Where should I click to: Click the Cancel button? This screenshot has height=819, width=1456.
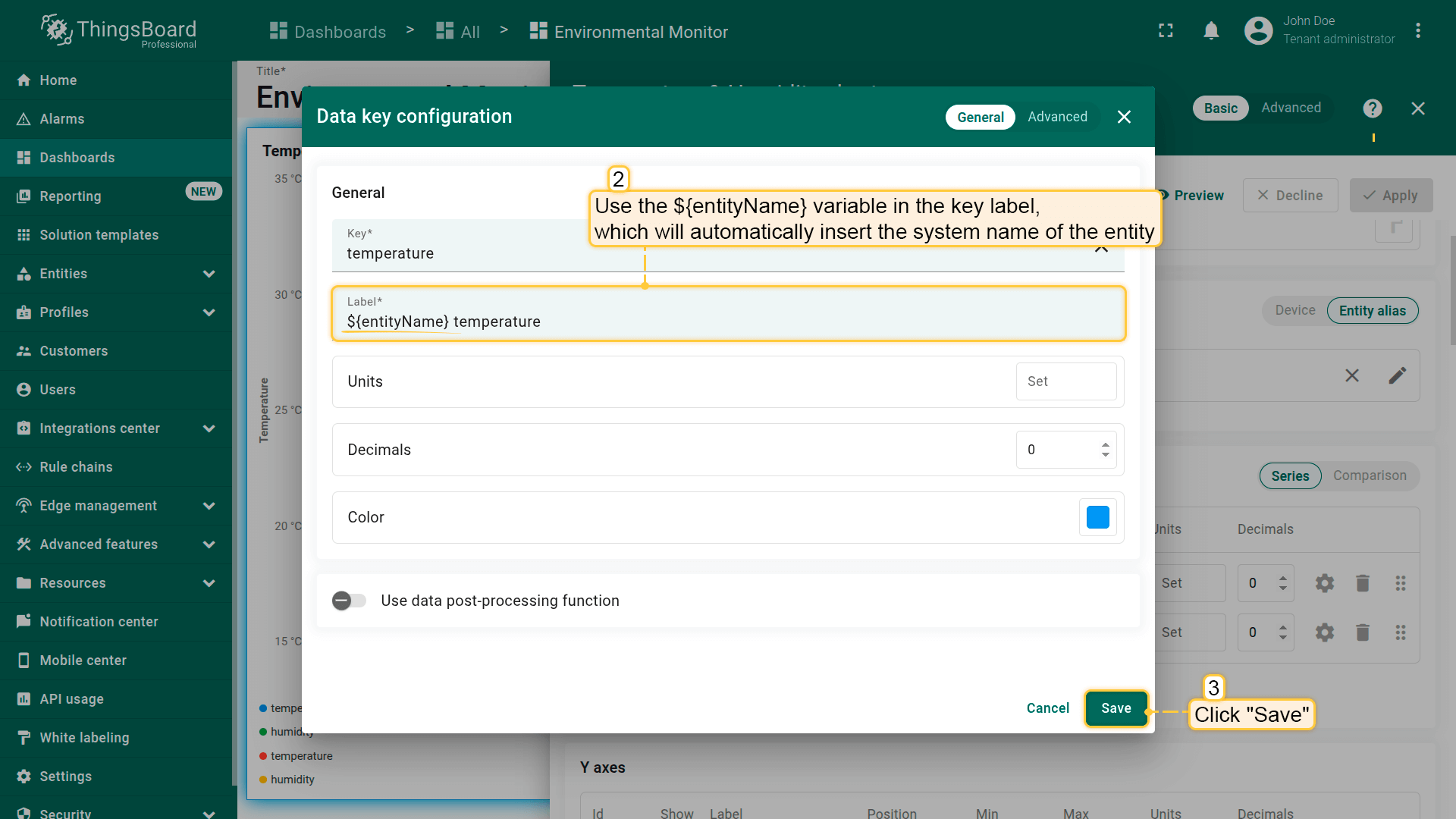(x=1047, y=708)
